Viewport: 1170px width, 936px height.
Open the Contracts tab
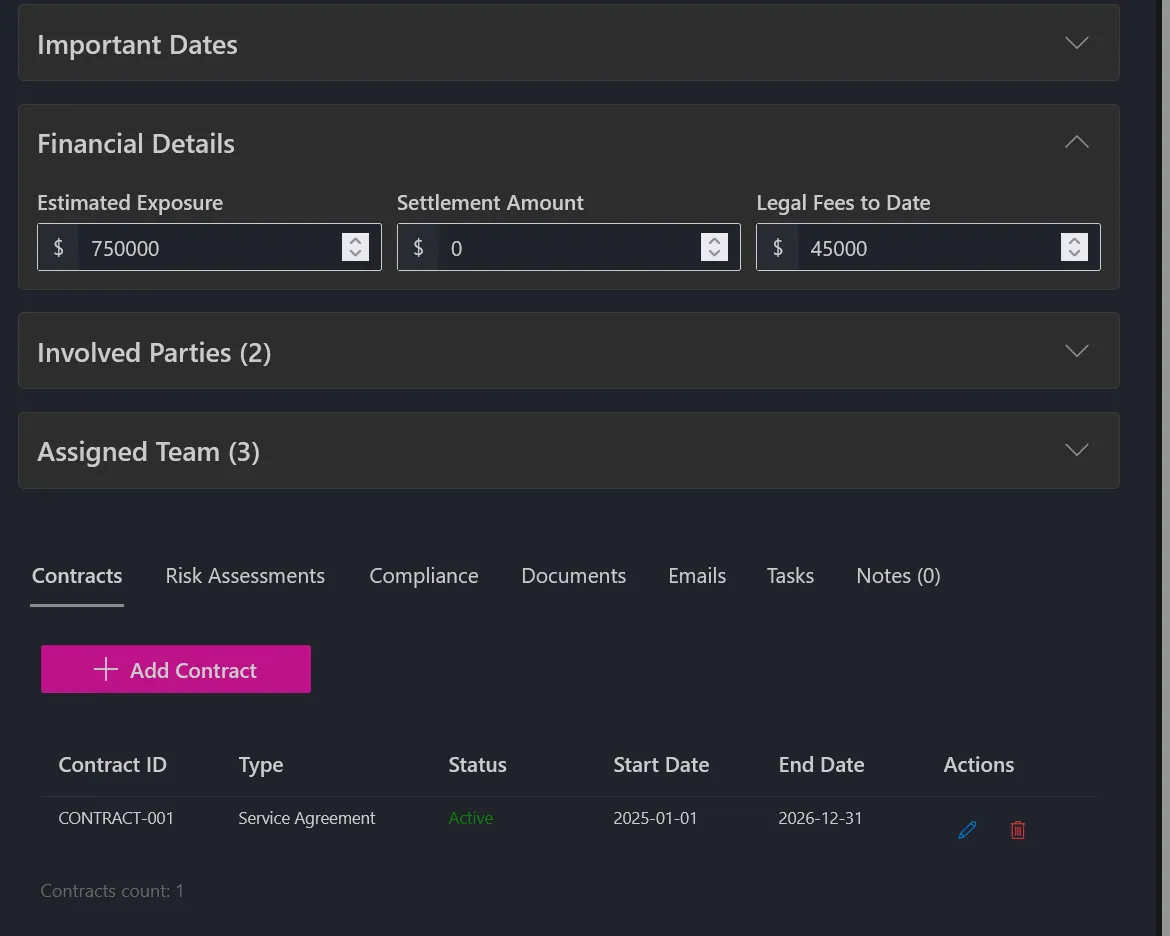[x=77, y=576]
